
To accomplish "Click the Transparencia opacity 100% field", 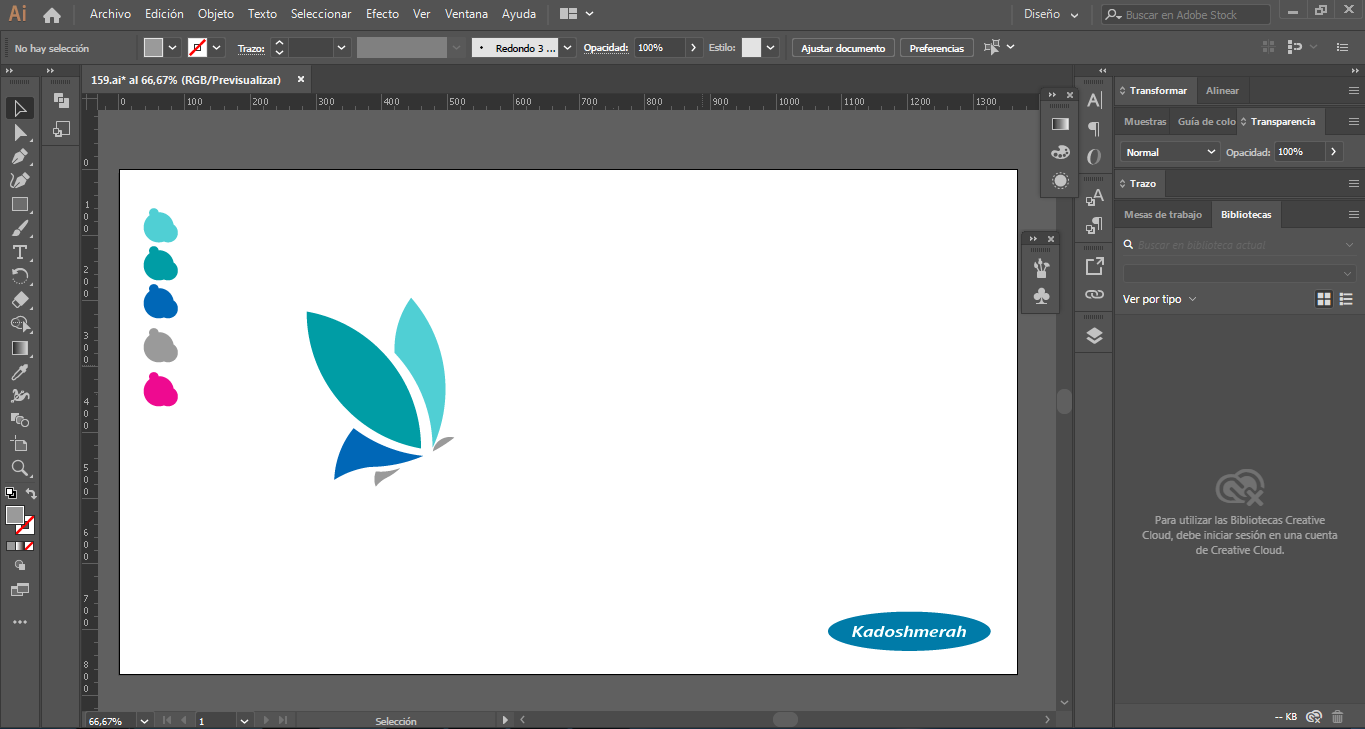I will (x=1299, y=152).
